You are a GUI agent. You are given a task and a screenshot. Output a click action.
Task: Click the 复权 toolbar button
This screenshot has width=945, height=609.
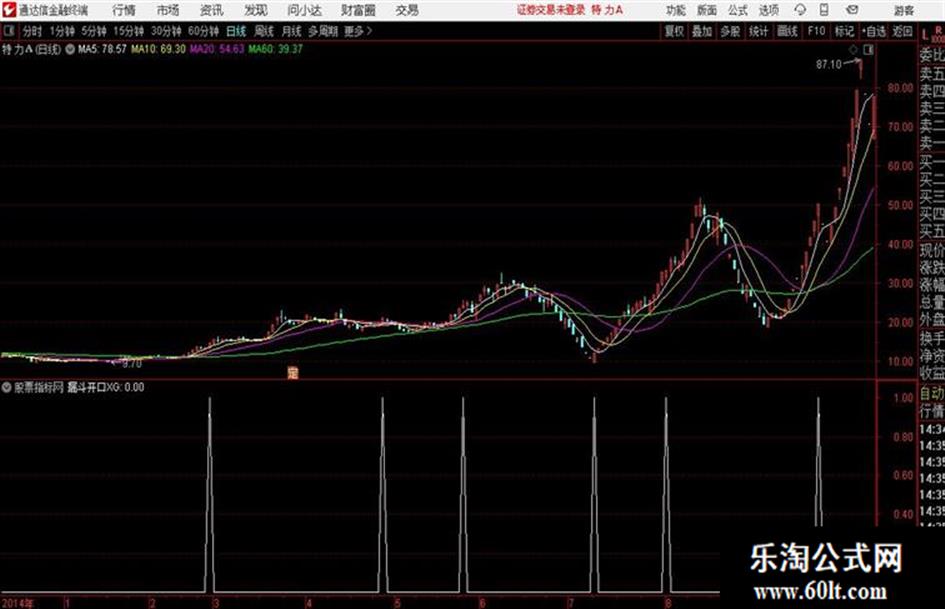(x=674, y=31)
